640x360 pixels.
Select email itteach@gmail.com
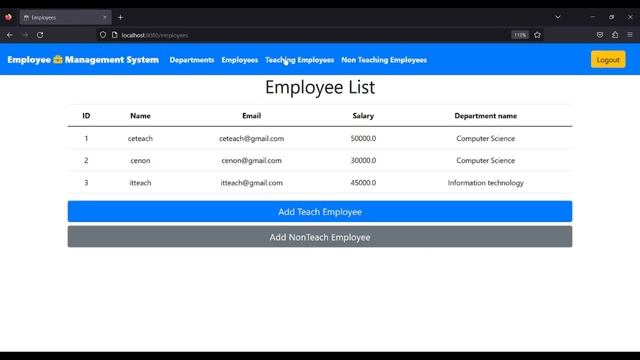pos(251,182)
